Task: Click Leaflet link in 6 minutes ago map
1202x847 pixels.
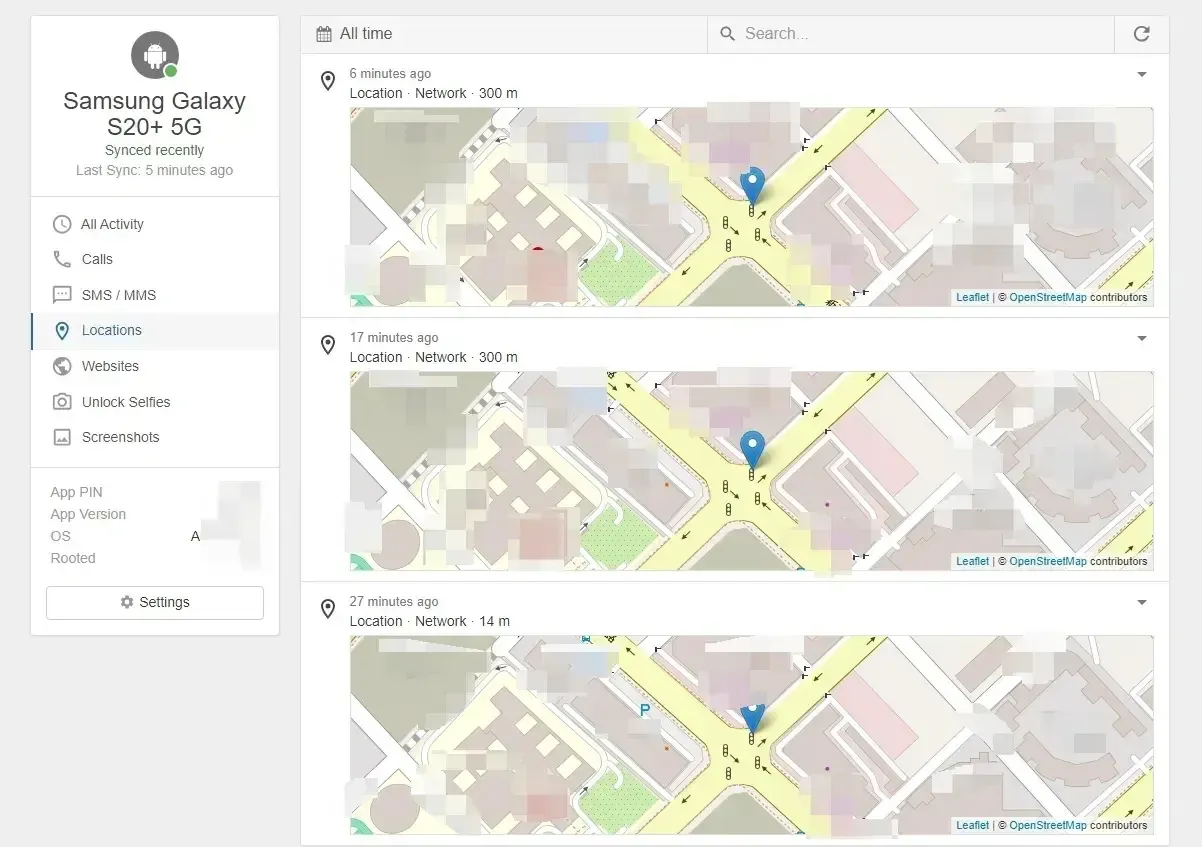Action: [972, 297]
